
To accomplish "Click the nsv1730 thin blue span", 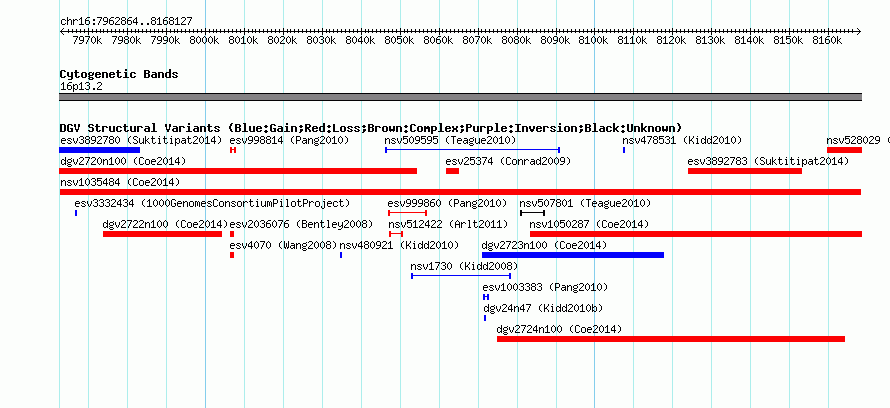I will click(461, 276).
